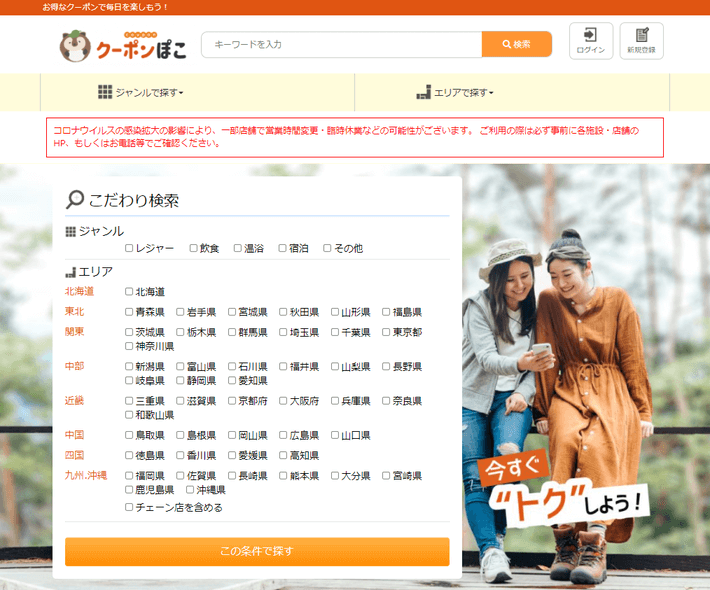
Task: Check the その他 genre checkbox
Action: pyautogui.click(x=327, y=248)
